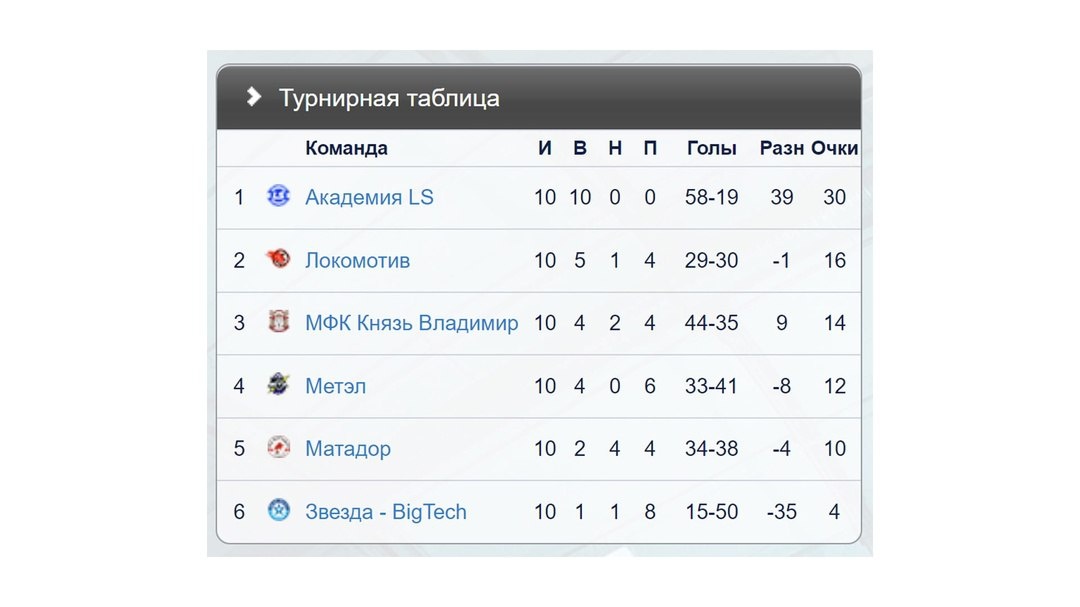1080x607 pixels.
Task: Click the Звезда - BigTech star logo
Action: [278, 511]
